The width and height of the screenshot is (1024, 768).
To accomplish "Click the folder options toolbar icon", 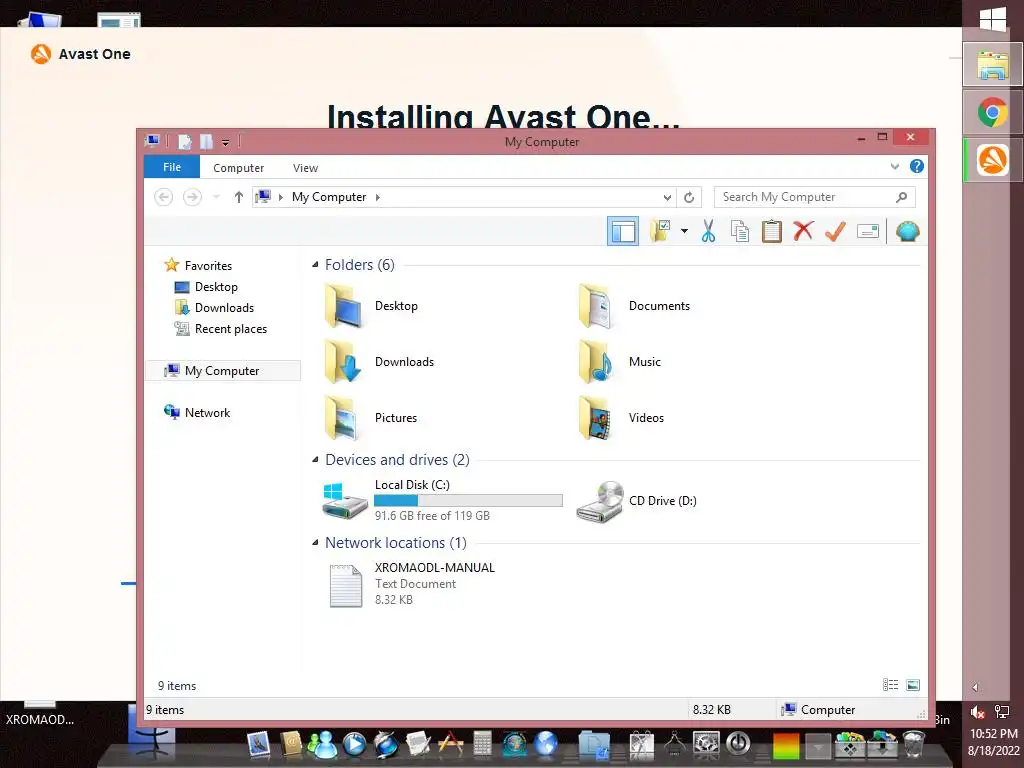I will 661,231.
